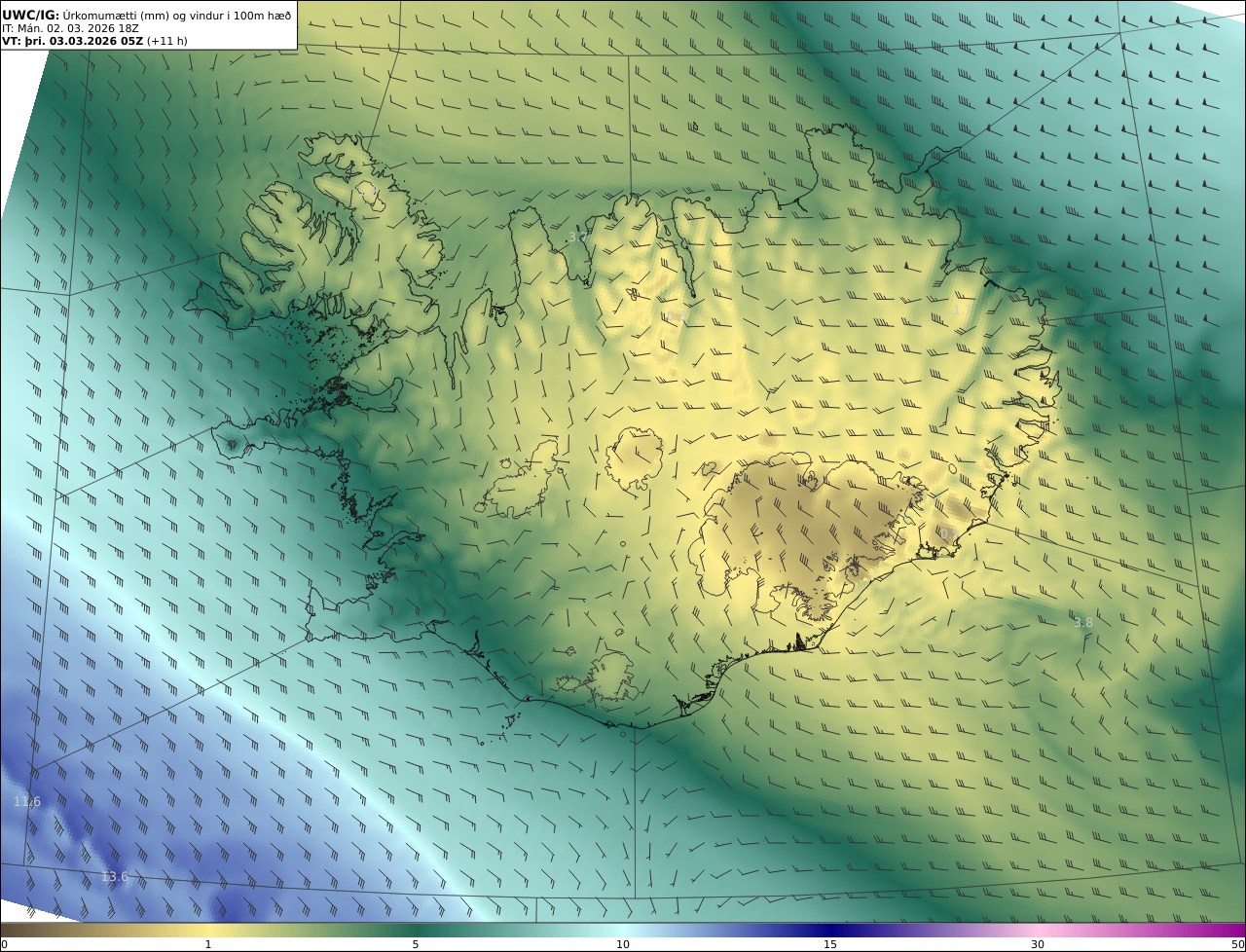Click the '30' tick on color scale

1038,944
